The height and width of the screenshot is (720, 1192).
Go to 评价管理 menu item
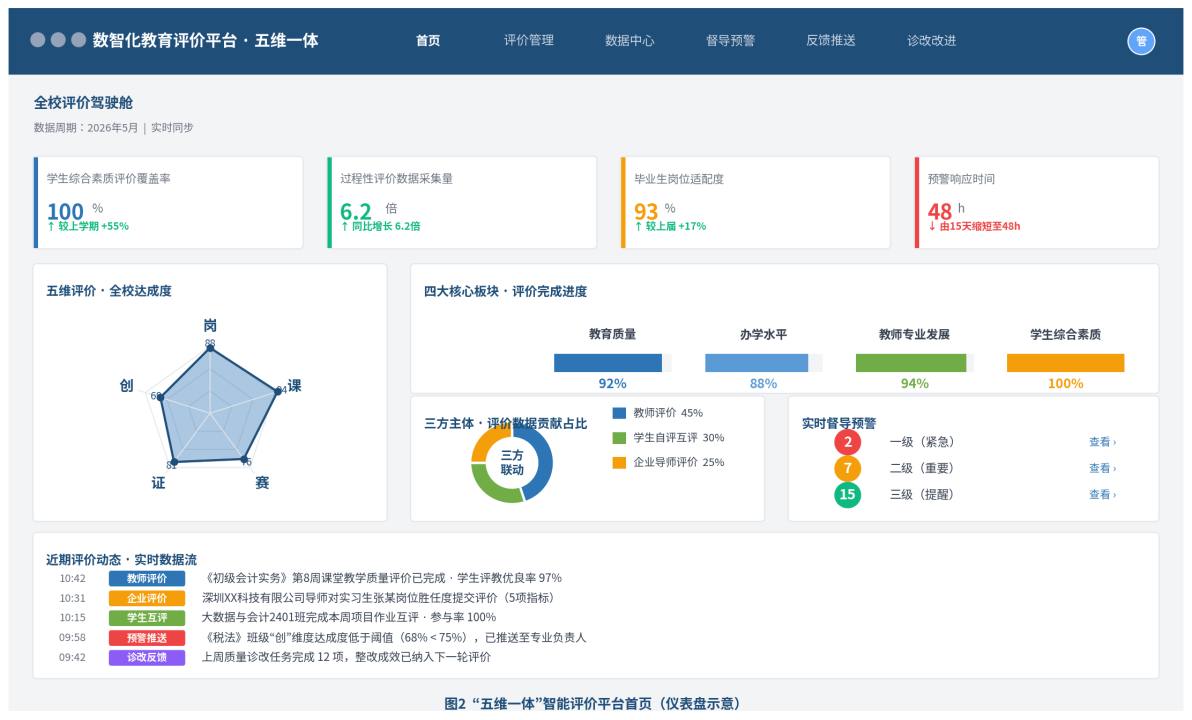[x=529, y=40]
